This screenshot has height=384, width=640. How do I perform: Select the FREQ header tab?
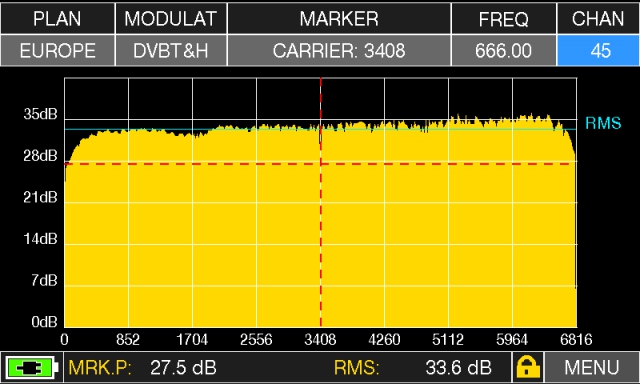coord(504,18)
